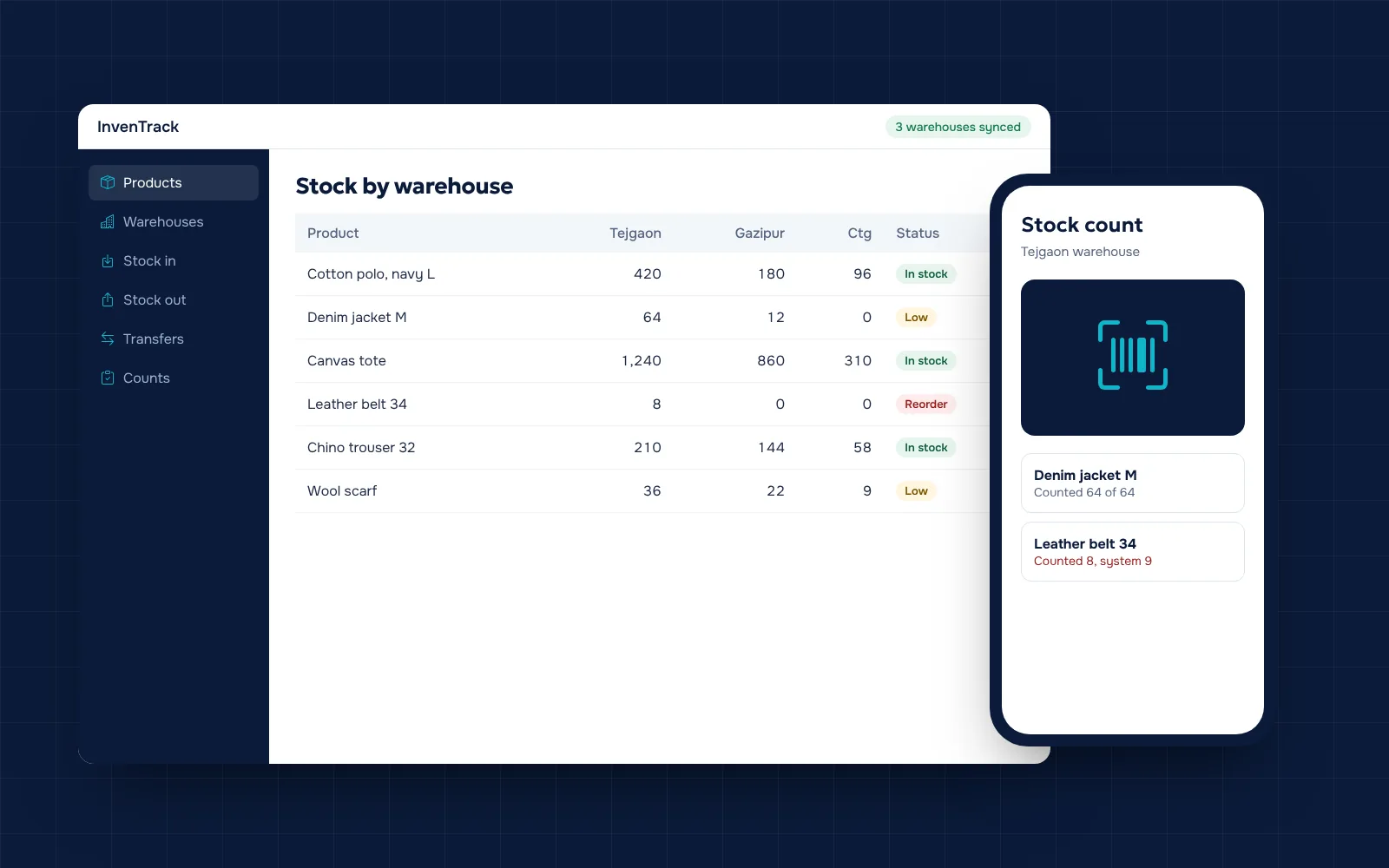Click Tejgaon value 210

coord(648,447)
